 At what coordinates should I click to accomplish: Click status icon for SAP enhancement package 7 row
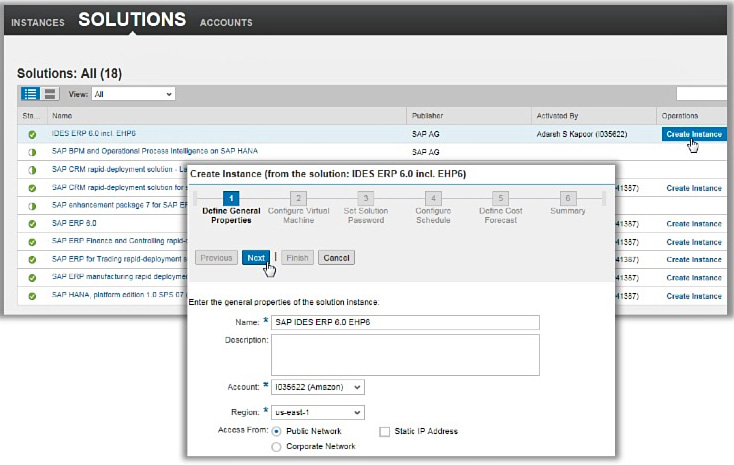pos(32,206)
